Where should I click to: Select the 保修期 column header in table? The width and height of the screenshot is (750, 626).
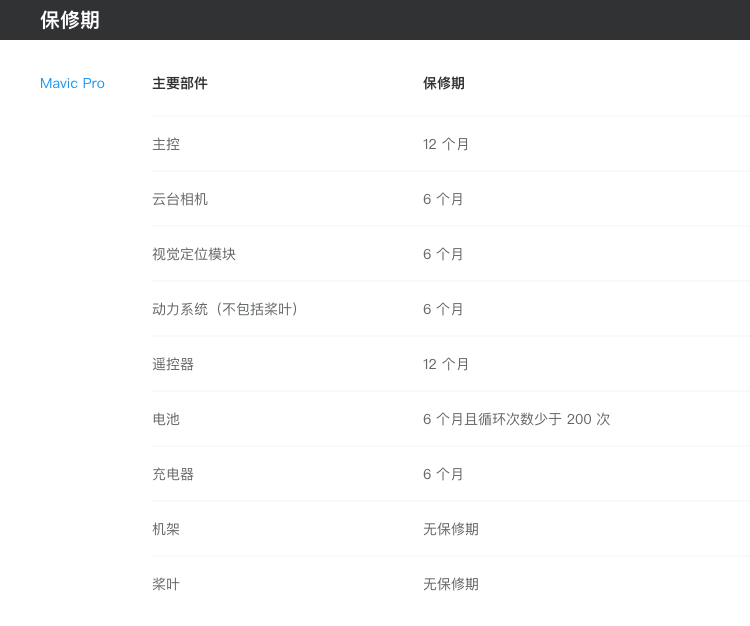[444, 83]
